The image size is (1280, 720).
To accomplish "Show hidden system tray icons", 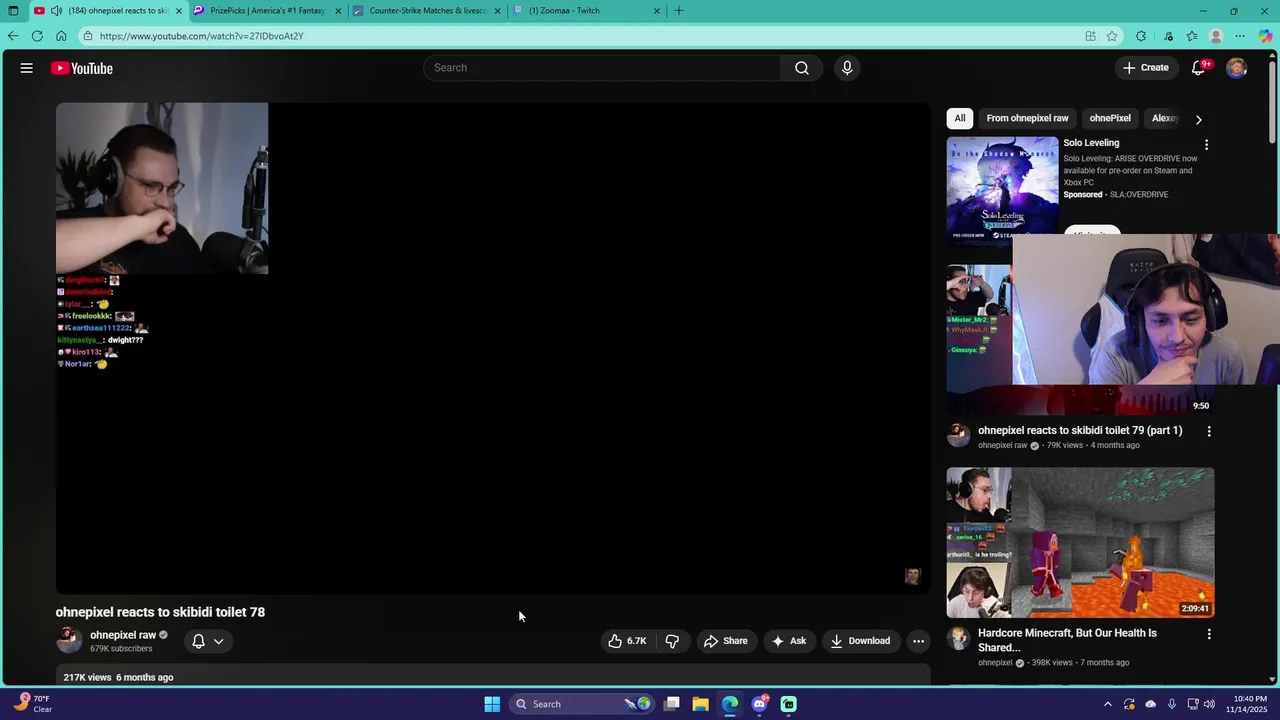I will 1107,704.
